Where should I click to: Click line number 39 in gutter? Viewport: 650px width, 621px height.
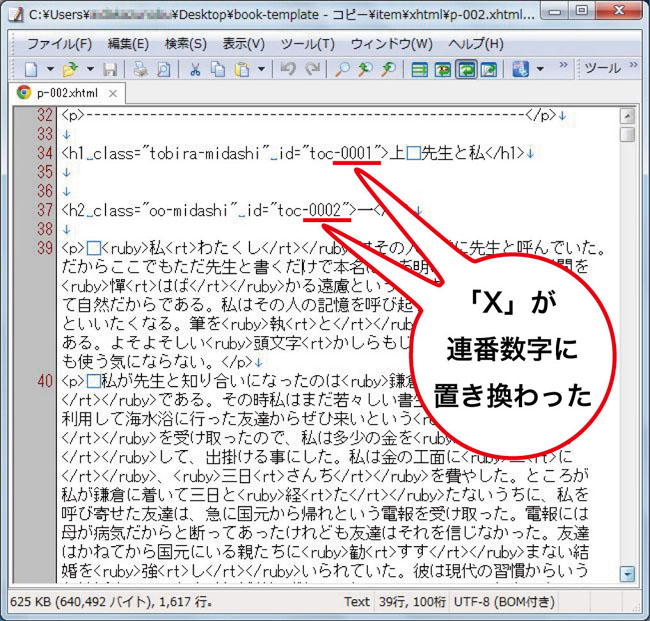[45, 248]
